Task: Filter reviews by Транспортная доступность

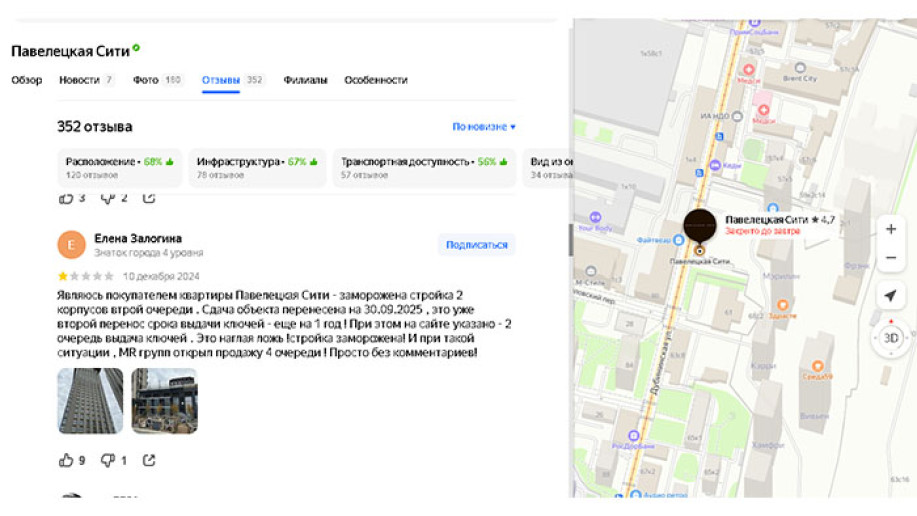Action: (x=424, y=167)
